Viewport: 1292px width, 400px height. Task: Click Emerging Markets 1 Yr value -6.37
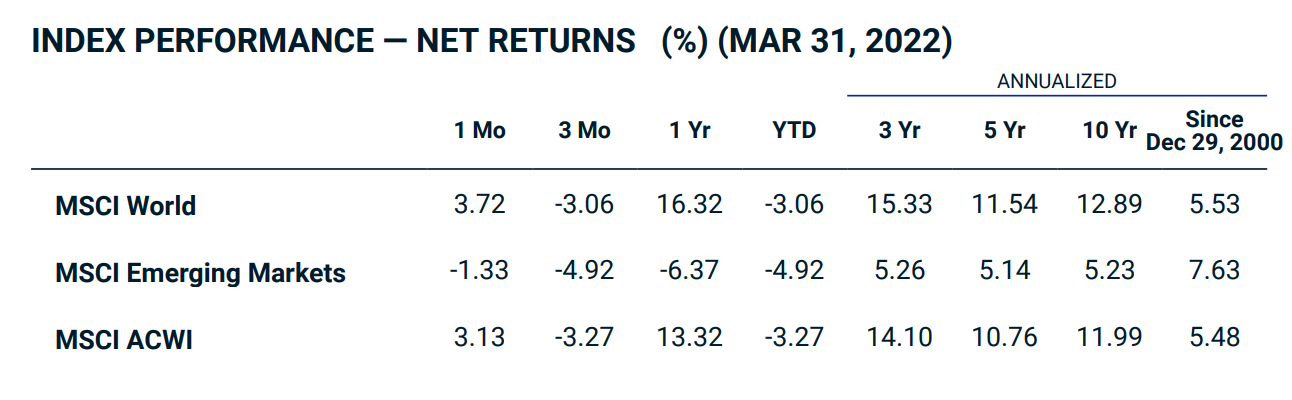689,271
